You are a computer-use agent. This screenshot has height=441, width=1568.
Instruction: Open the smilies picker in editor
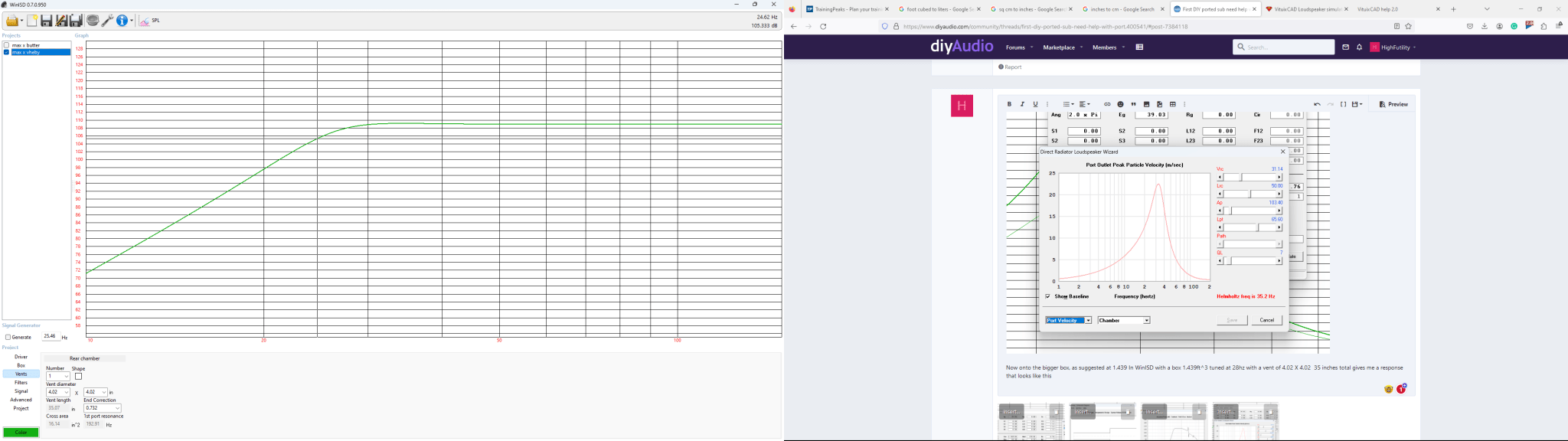click(x=1120, y=104)
